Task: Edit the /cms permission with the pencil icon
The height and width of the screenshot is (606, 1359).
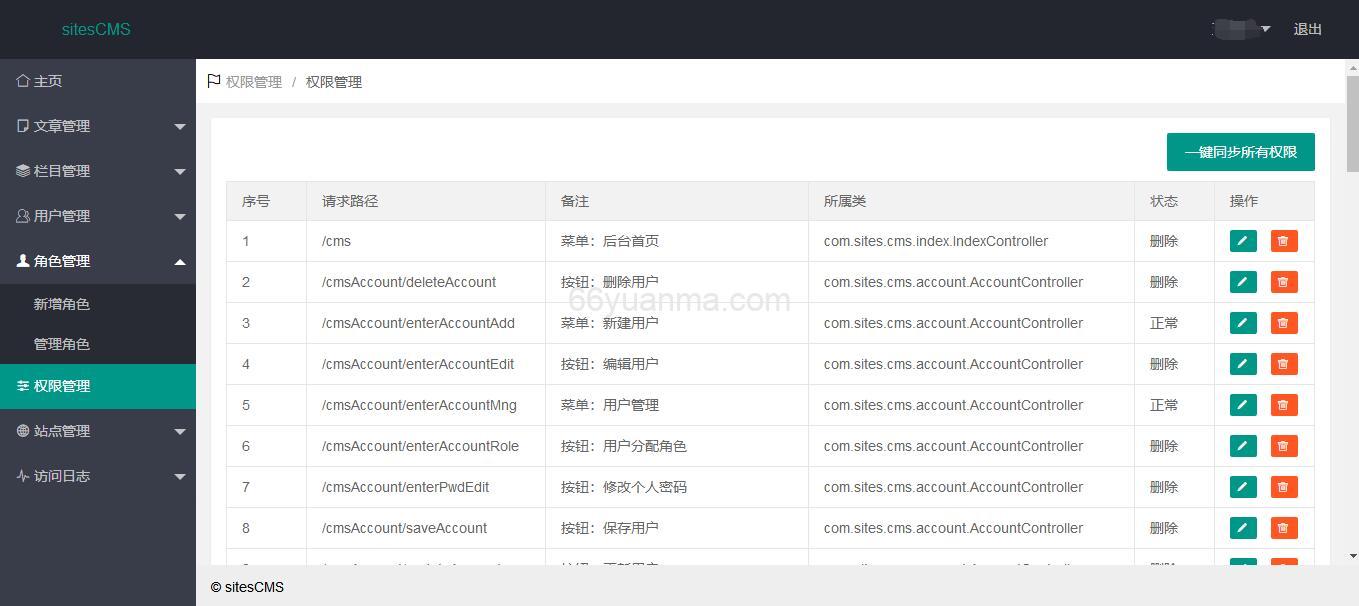Action: 1242,241
